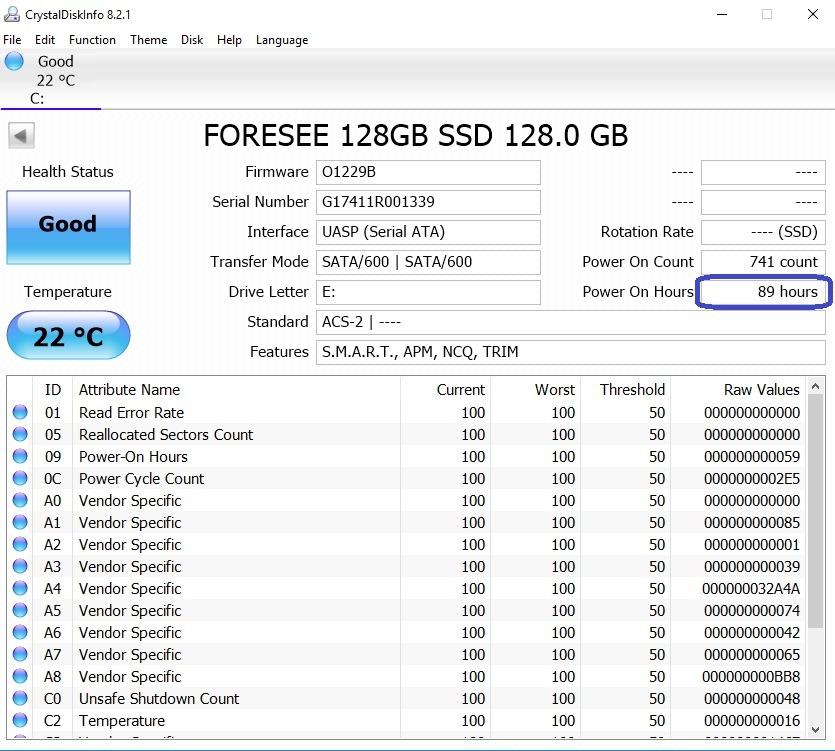Image resolution: width=835 pixels, height=751 pixels.
Task: Select the Read Error Rate row text
Action: tap(132, 412)
